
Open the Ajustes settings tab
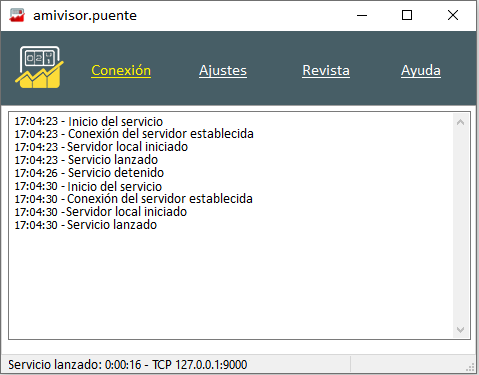[x=223, y=70]
